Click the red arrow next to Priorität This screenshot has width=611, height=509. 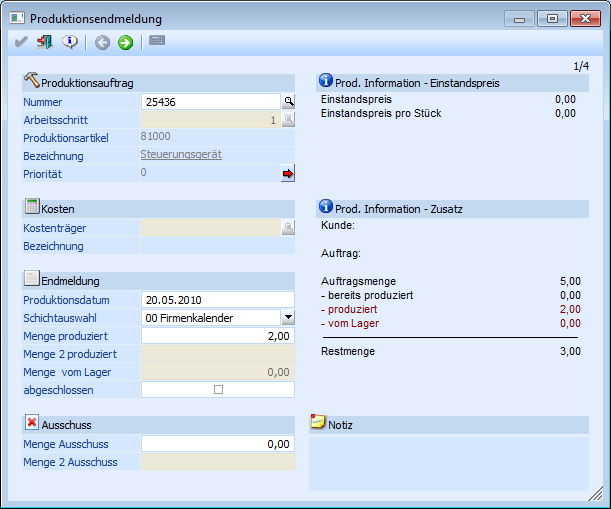288,174
